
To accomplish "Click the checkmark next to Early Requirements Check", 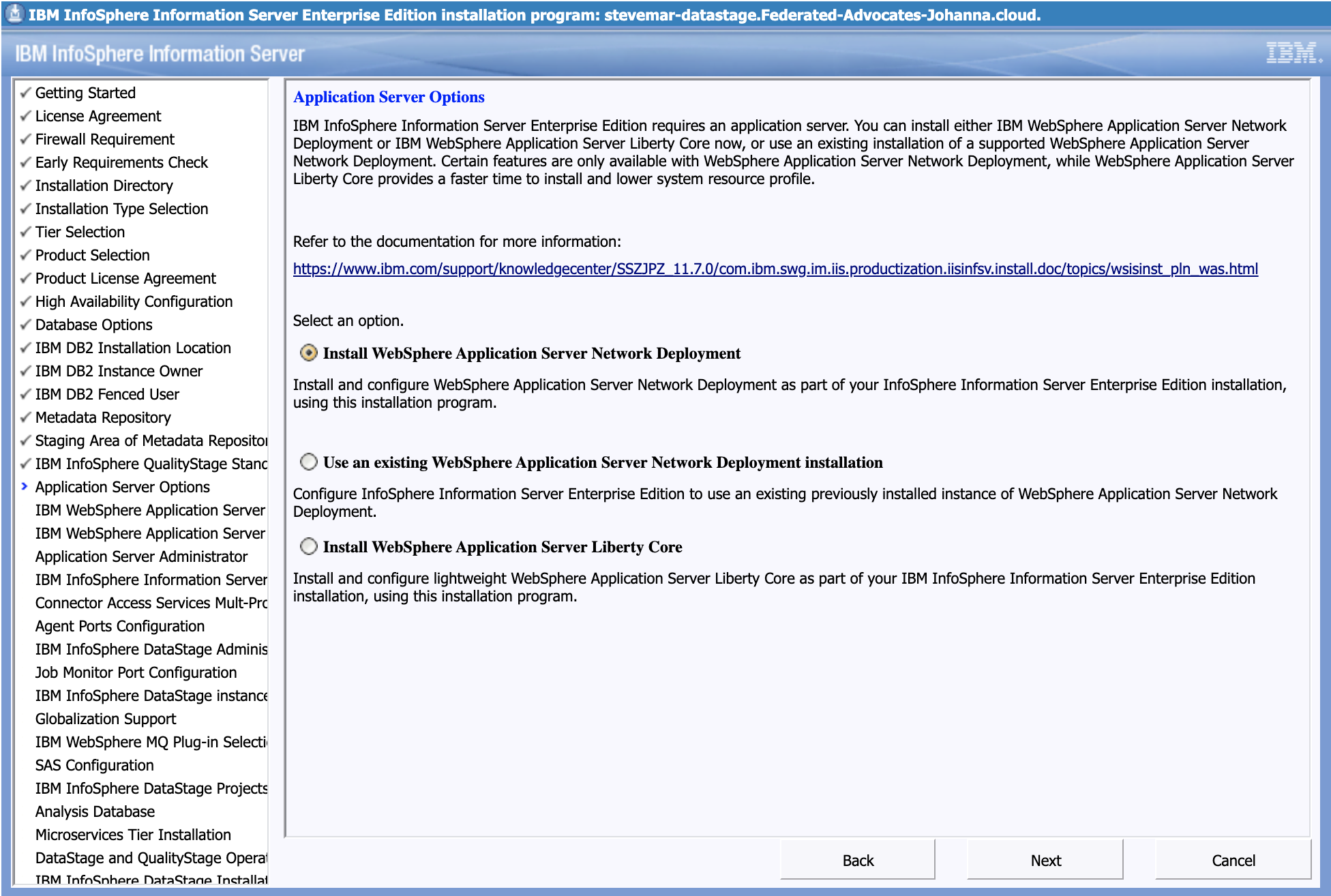I will 26,162.
